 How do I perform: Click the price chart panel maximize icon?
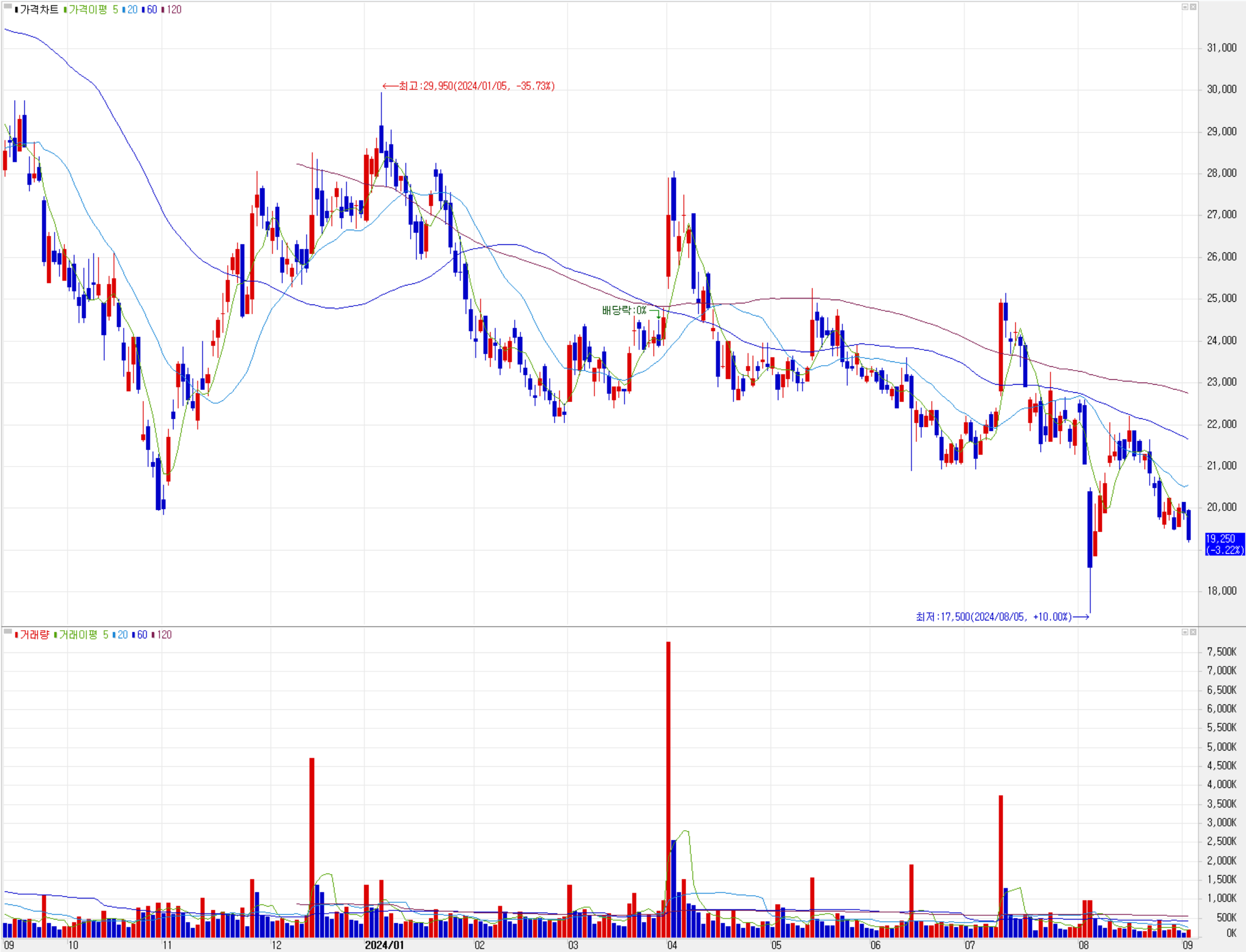(x=1184, y=7)
